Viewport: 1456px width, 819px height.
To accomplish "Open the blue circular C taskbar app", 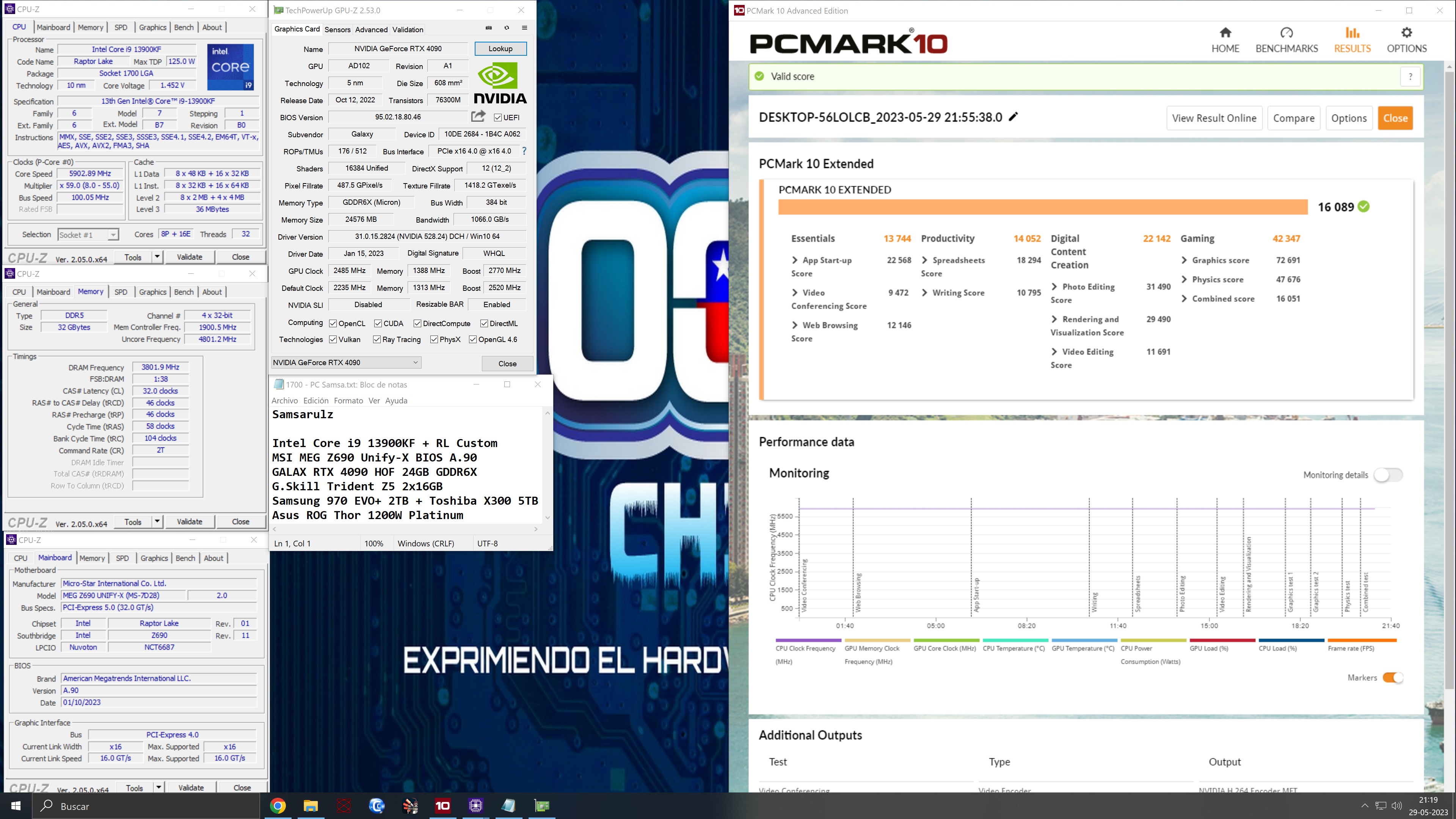I will 377,806.
